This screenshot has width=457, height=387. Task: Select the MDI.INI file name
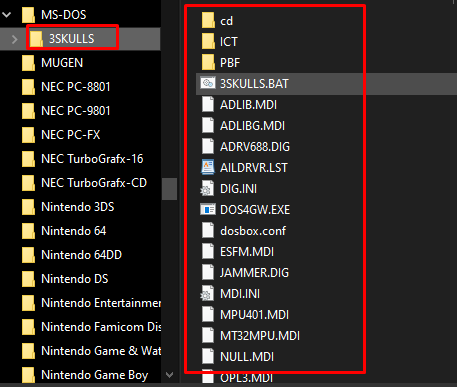tap(240, 294)
